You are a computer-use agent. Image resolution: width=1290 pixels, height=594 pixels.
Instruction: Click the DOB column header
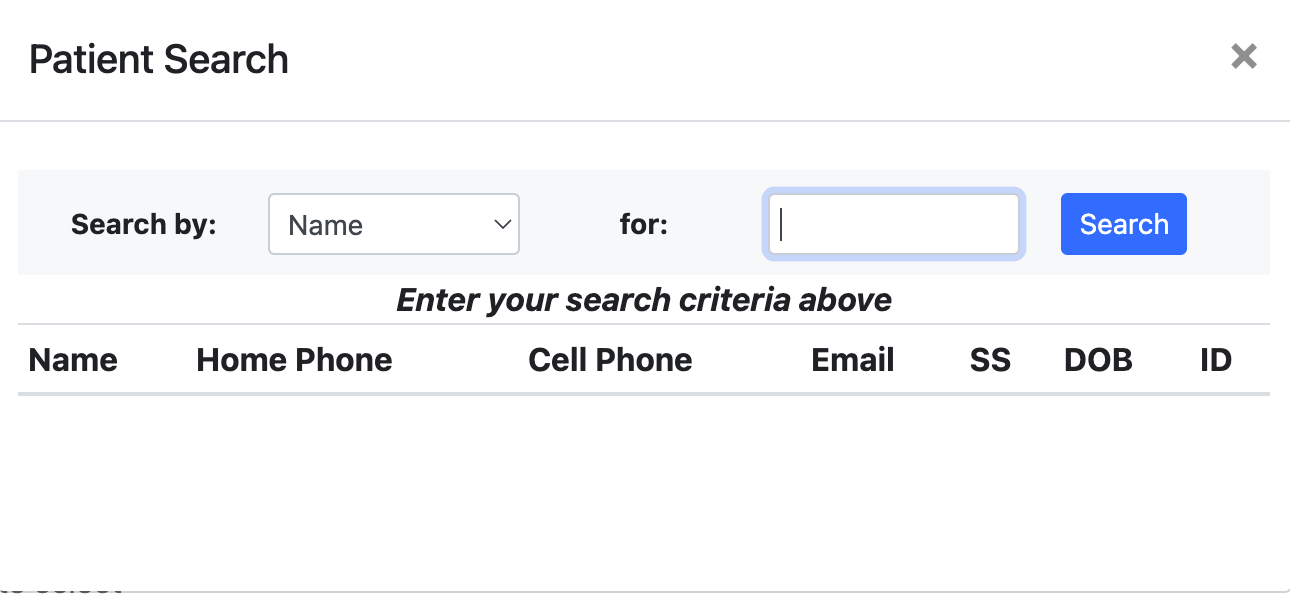[1098, 359]
